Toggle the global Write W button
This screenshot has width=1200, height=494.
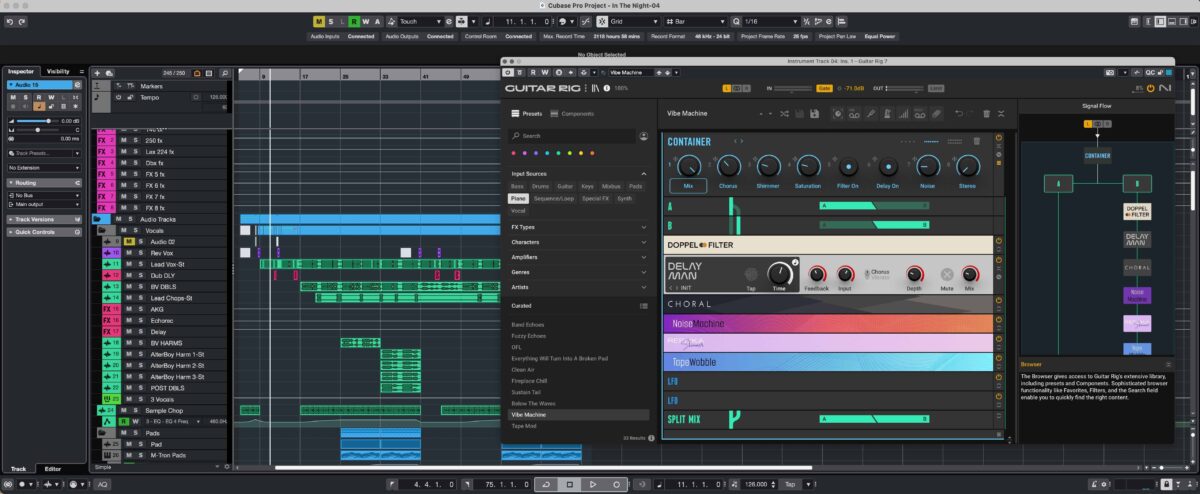pos(366,21)
